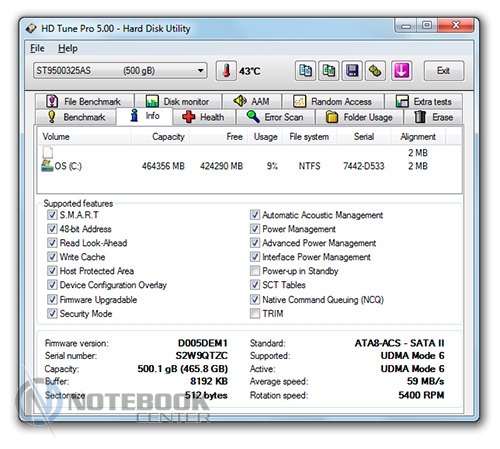Viewport: 500px width, 449px height.
Task: Open the Folder Usage tab
Action: point(359,117)
